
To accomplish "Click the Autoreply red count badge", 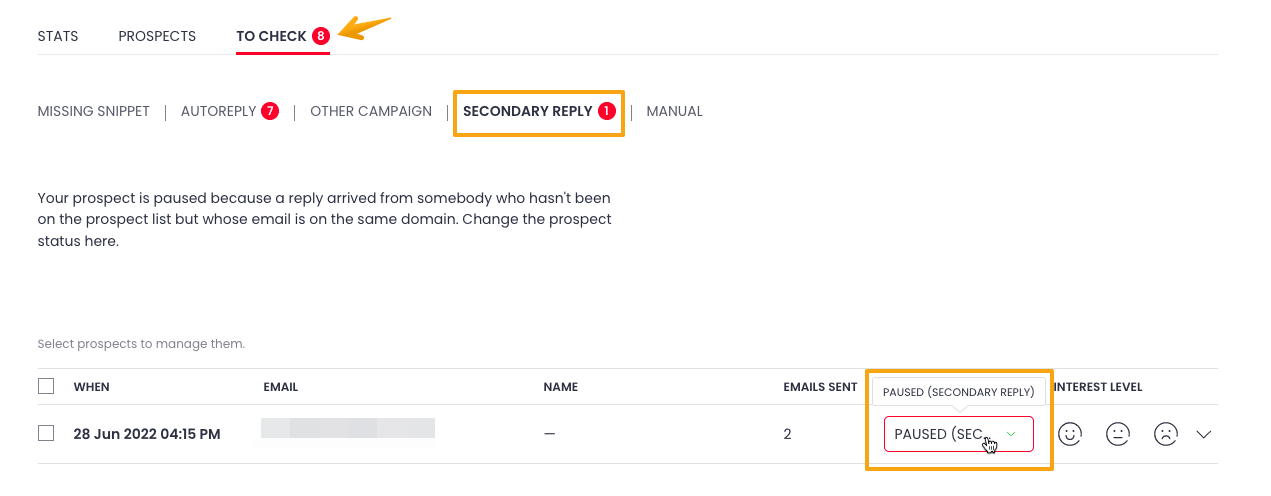I will pyautogui.click(x=269, y=111).
